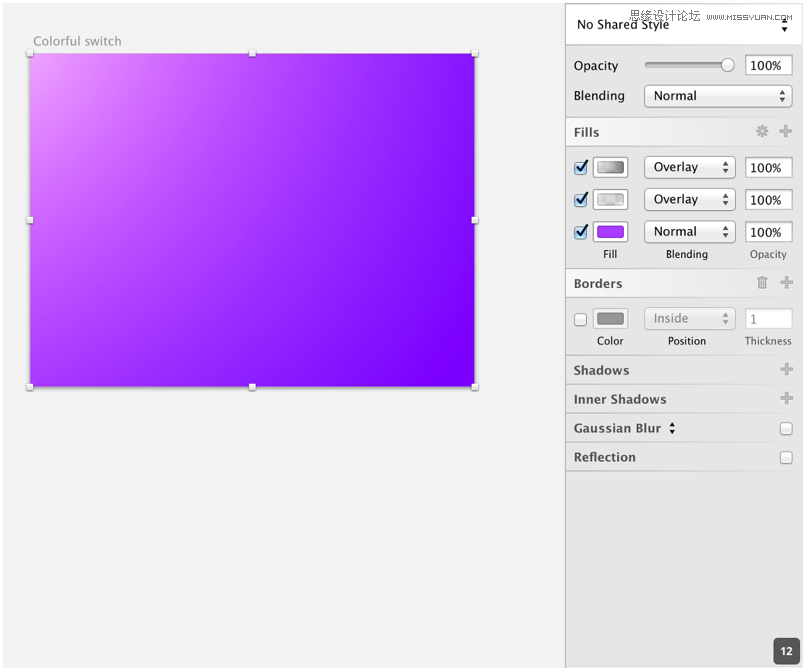Screen dimensions: 803x671
Task: Click the Inner Shadows section header
Action: click(620, 399)
